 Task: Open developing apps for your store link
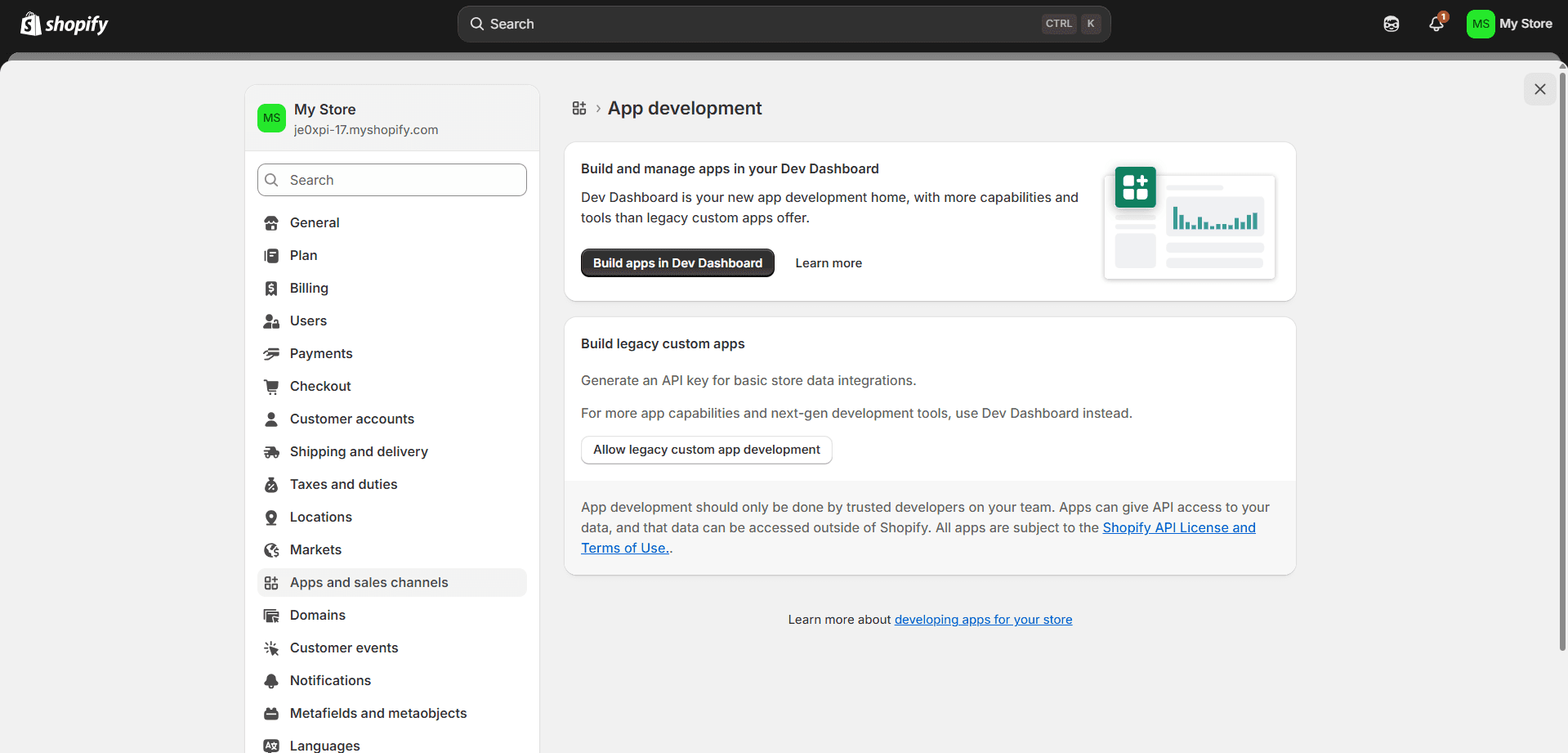(x=983, y=620)
